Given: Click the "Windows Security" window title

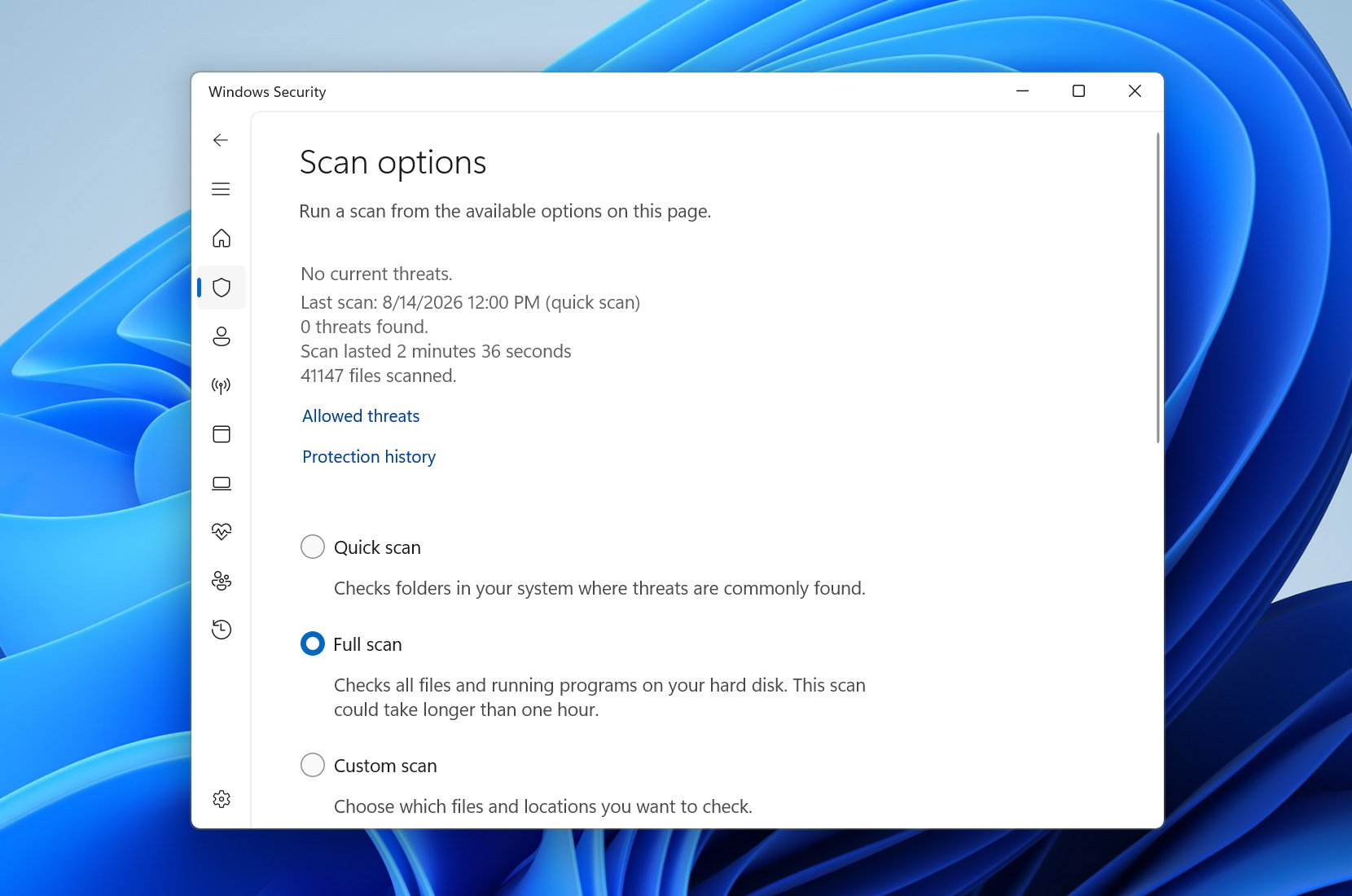Looking at the screenshot, I should pos(267,92).
